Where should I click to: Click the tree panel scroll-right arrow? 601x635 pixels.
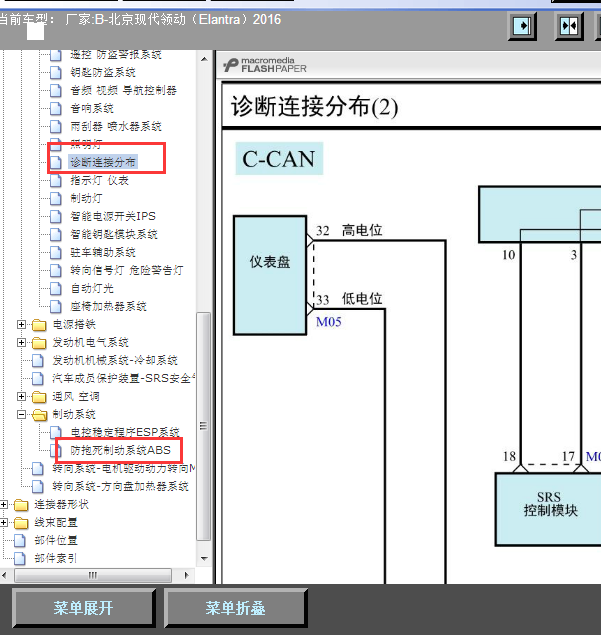click(186, 575)
